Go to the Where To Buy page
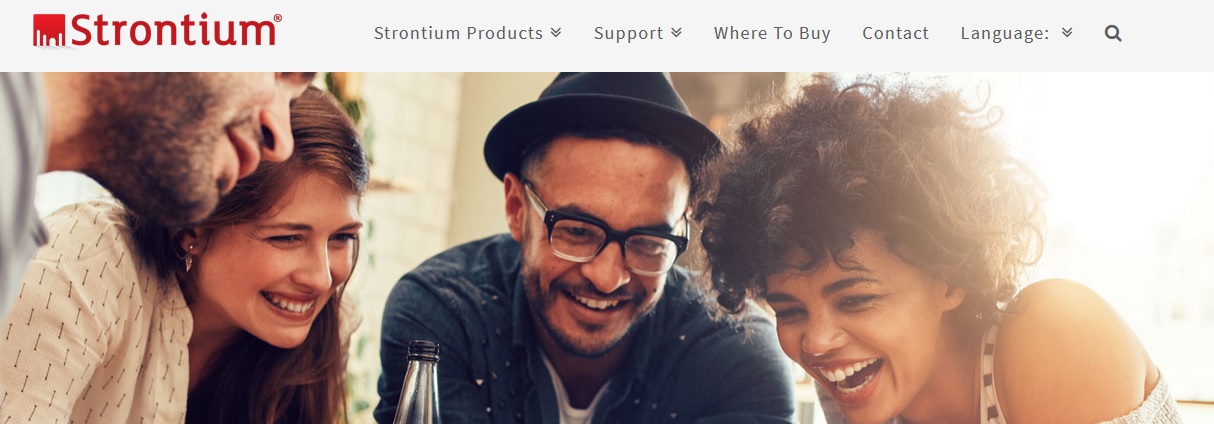 pyautogui.click(x=772, y=33)
